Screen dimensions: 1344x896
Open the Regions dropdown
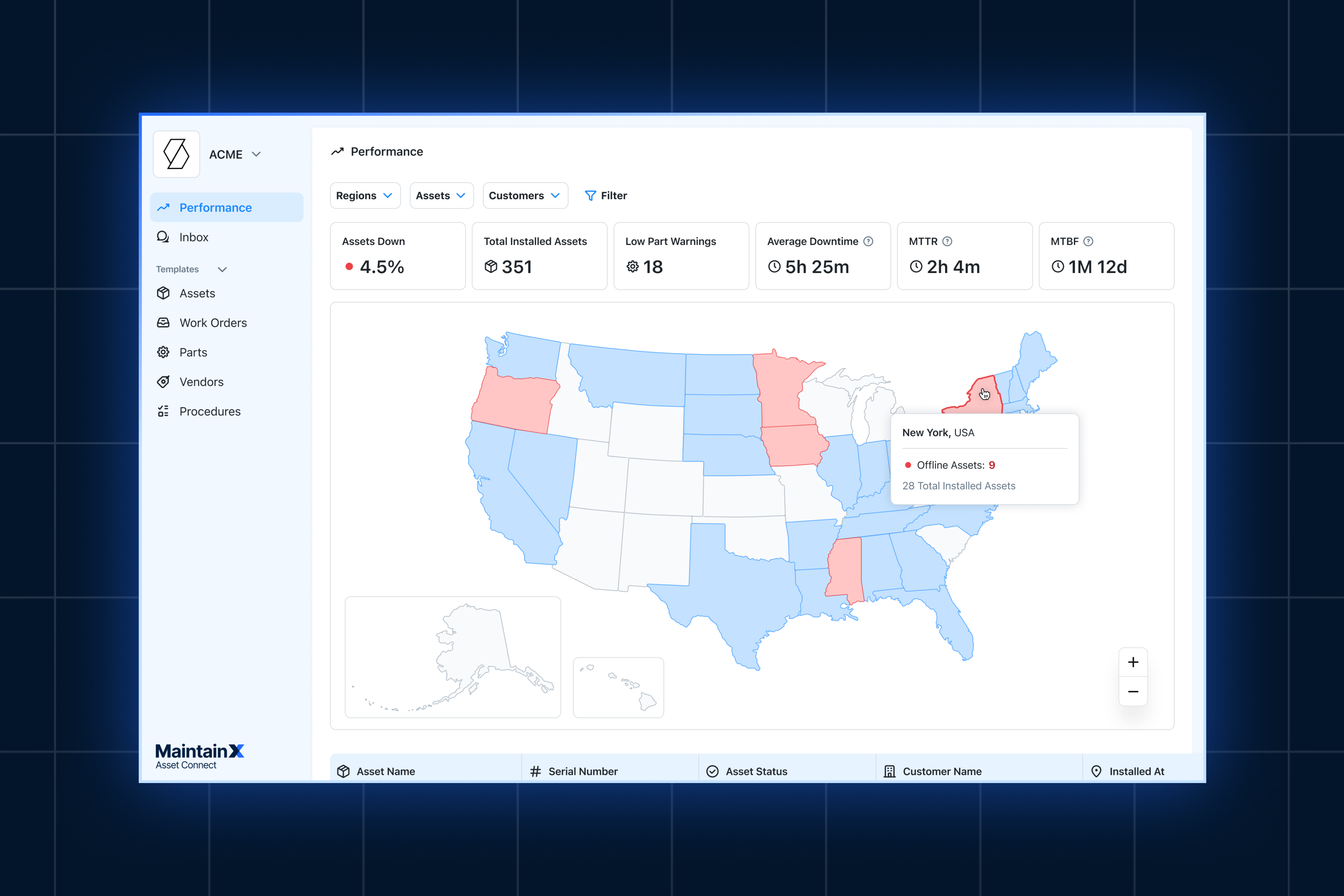point(365,195)
